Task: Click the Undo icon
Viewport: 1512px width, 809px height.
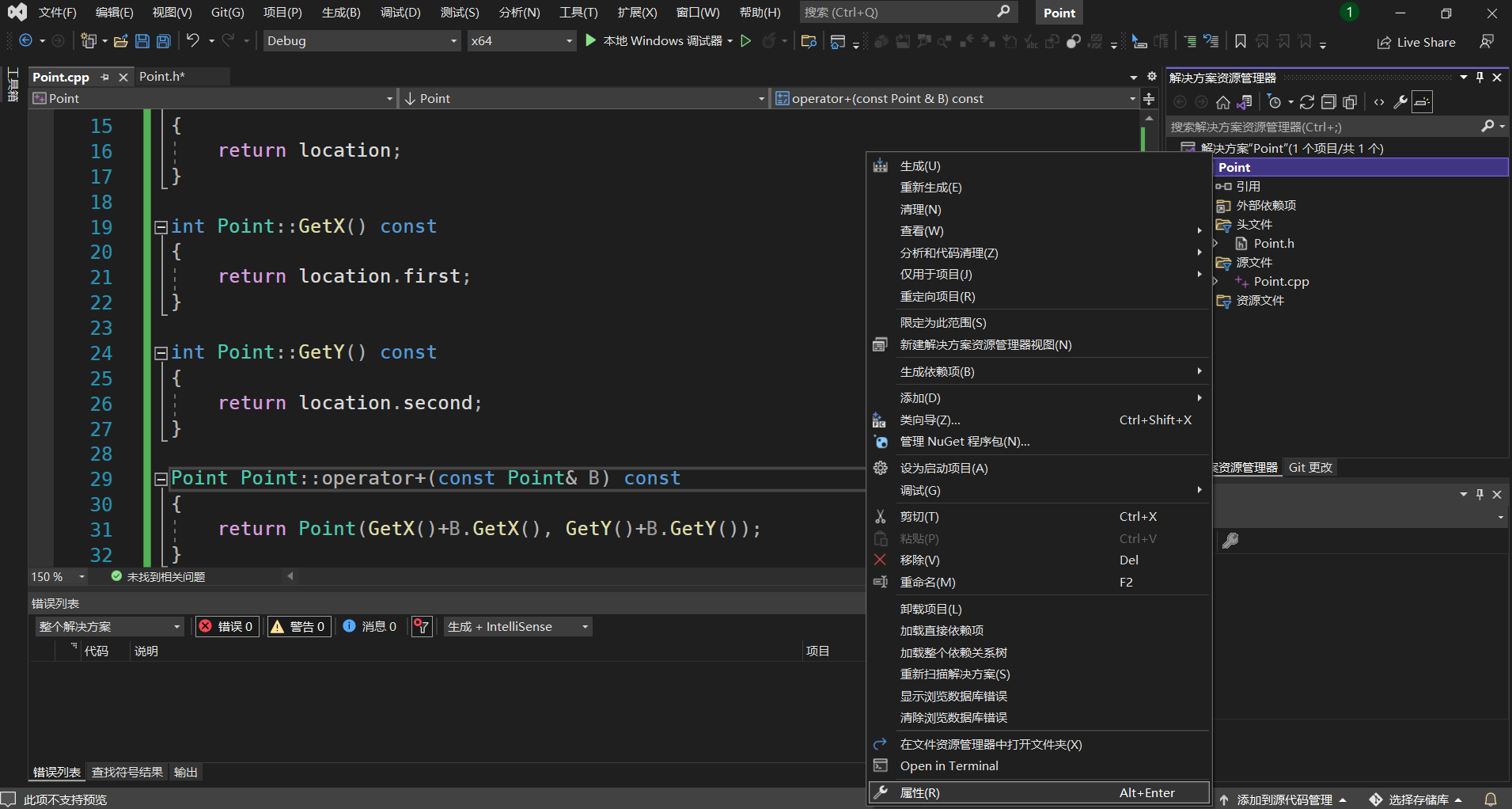Action: click(192, 40)
